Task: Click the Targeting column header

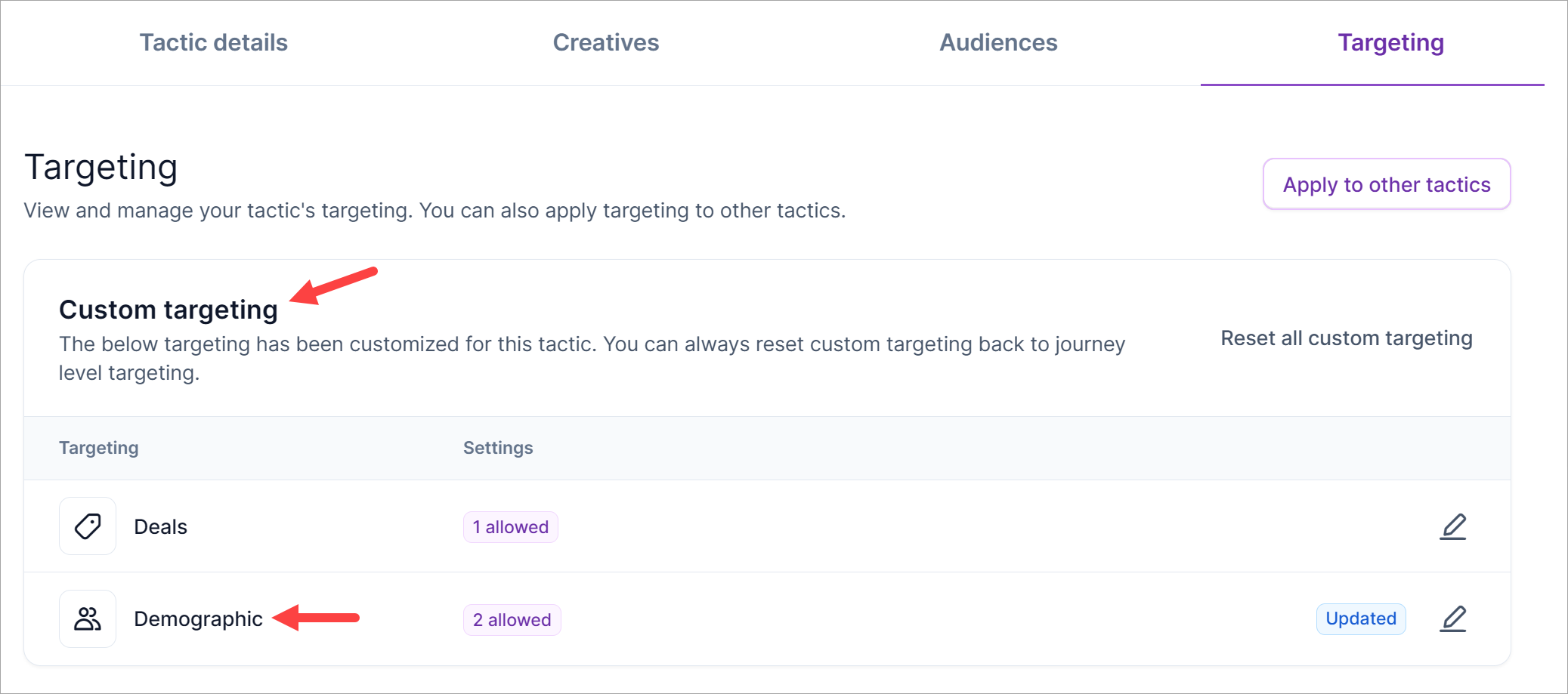Action: (99, 448)
